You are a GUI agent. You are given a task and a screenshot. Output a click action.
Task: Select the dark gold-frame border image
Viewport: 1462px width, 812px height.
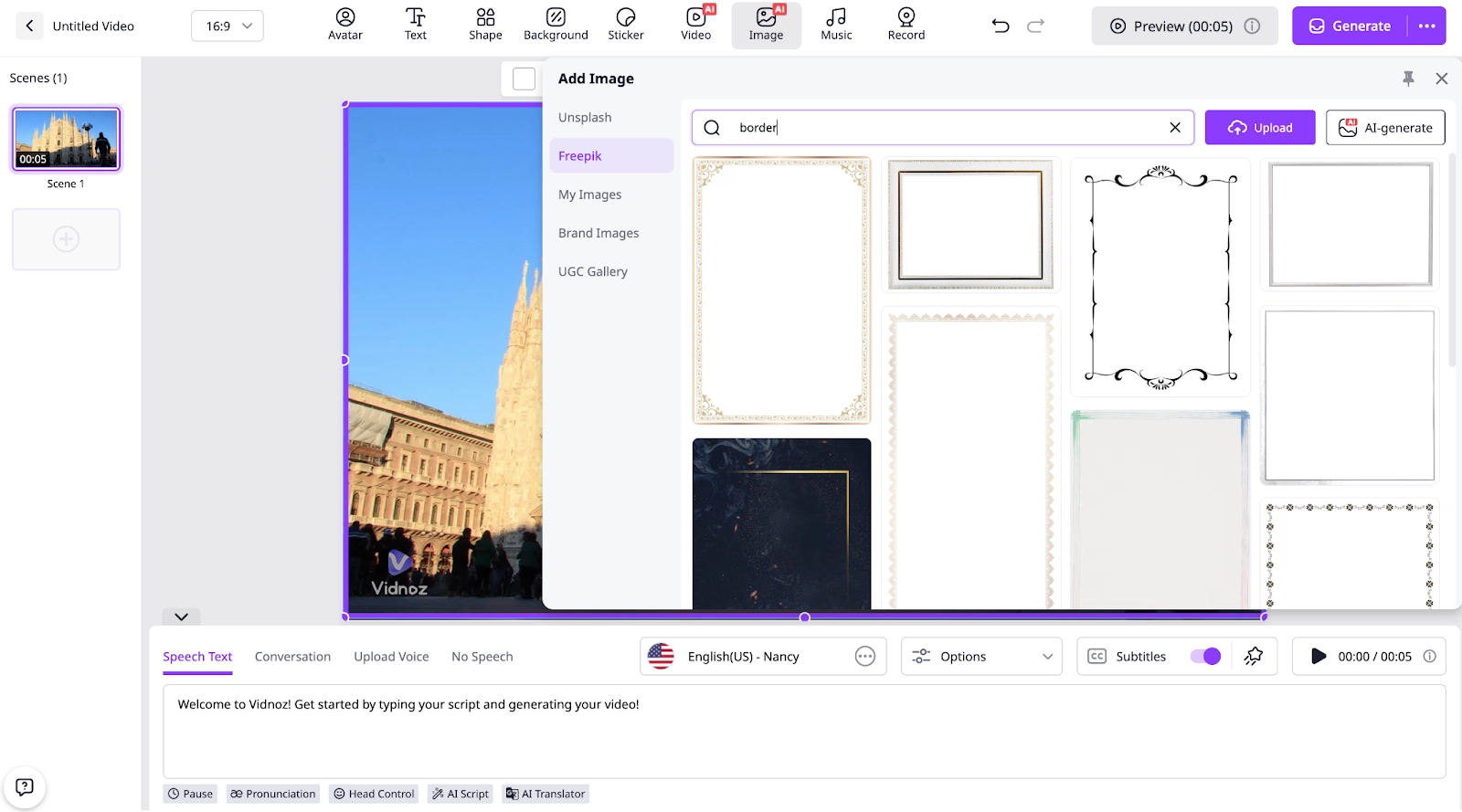pyautogui.click(x=781, y=523)
